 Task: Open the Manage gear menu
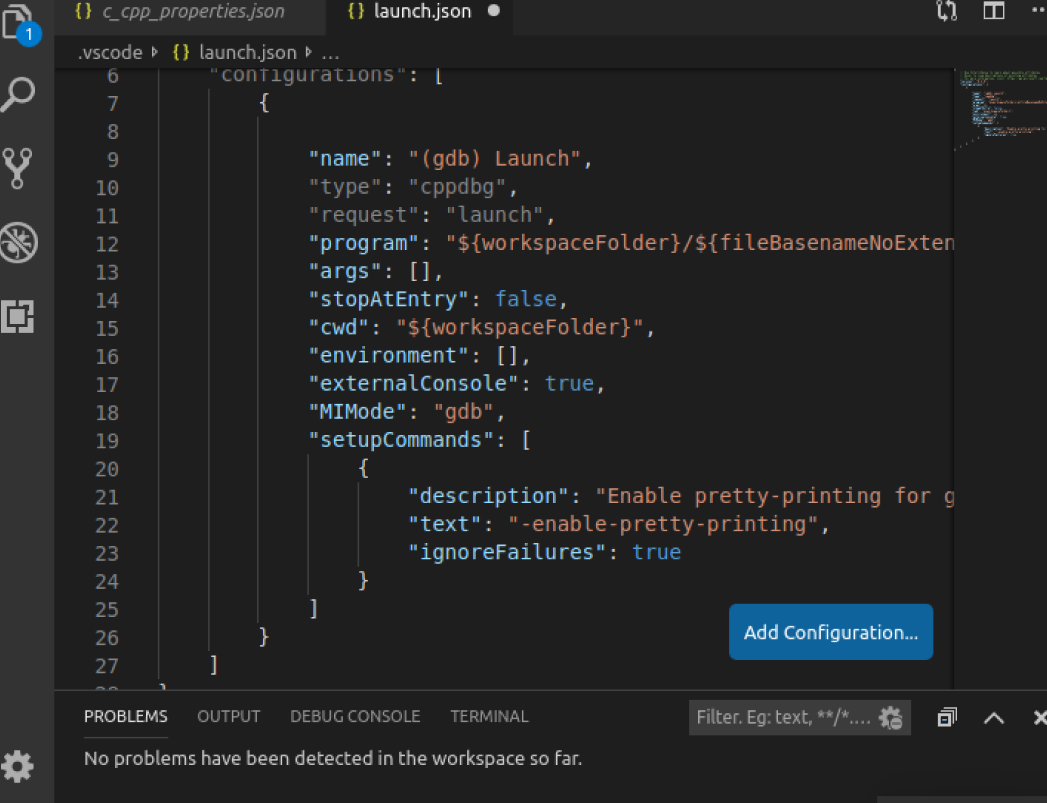[x=17, y=766]
